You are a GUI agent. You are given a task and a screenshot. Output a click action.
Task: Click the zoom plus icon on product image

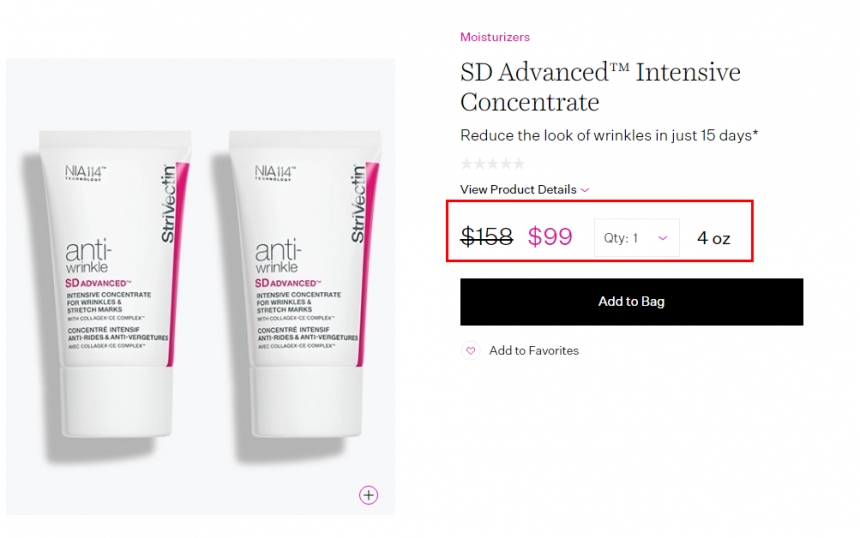(x=369, y=495)
